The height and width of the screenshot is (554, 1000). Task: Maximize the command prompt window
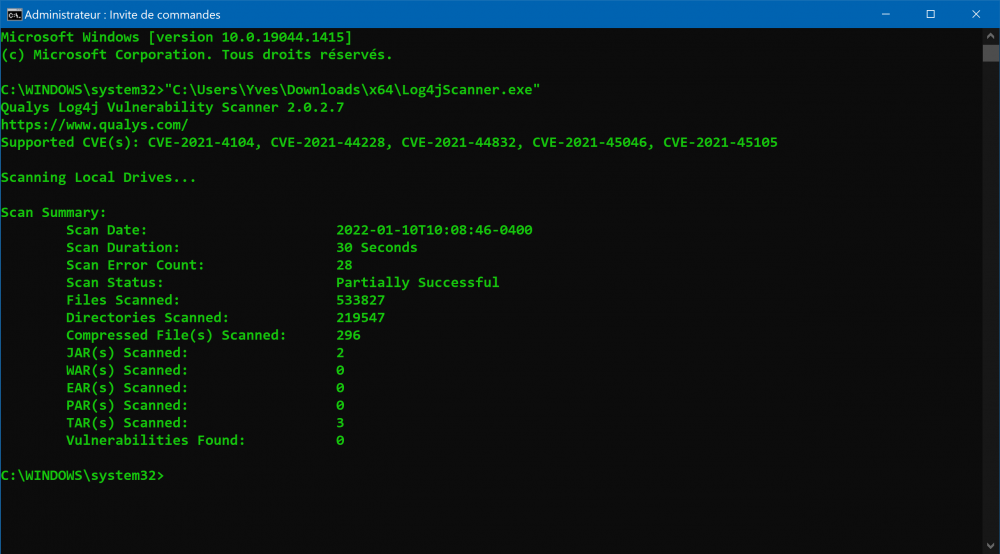pos(930,14)
